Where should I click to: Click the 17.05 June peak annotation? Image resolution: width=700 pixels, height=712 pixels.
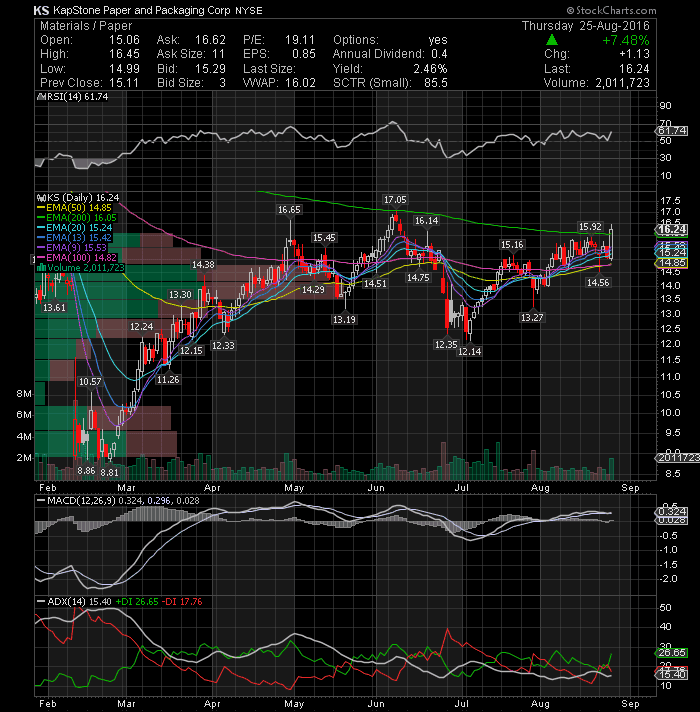[x=395, y=200]
